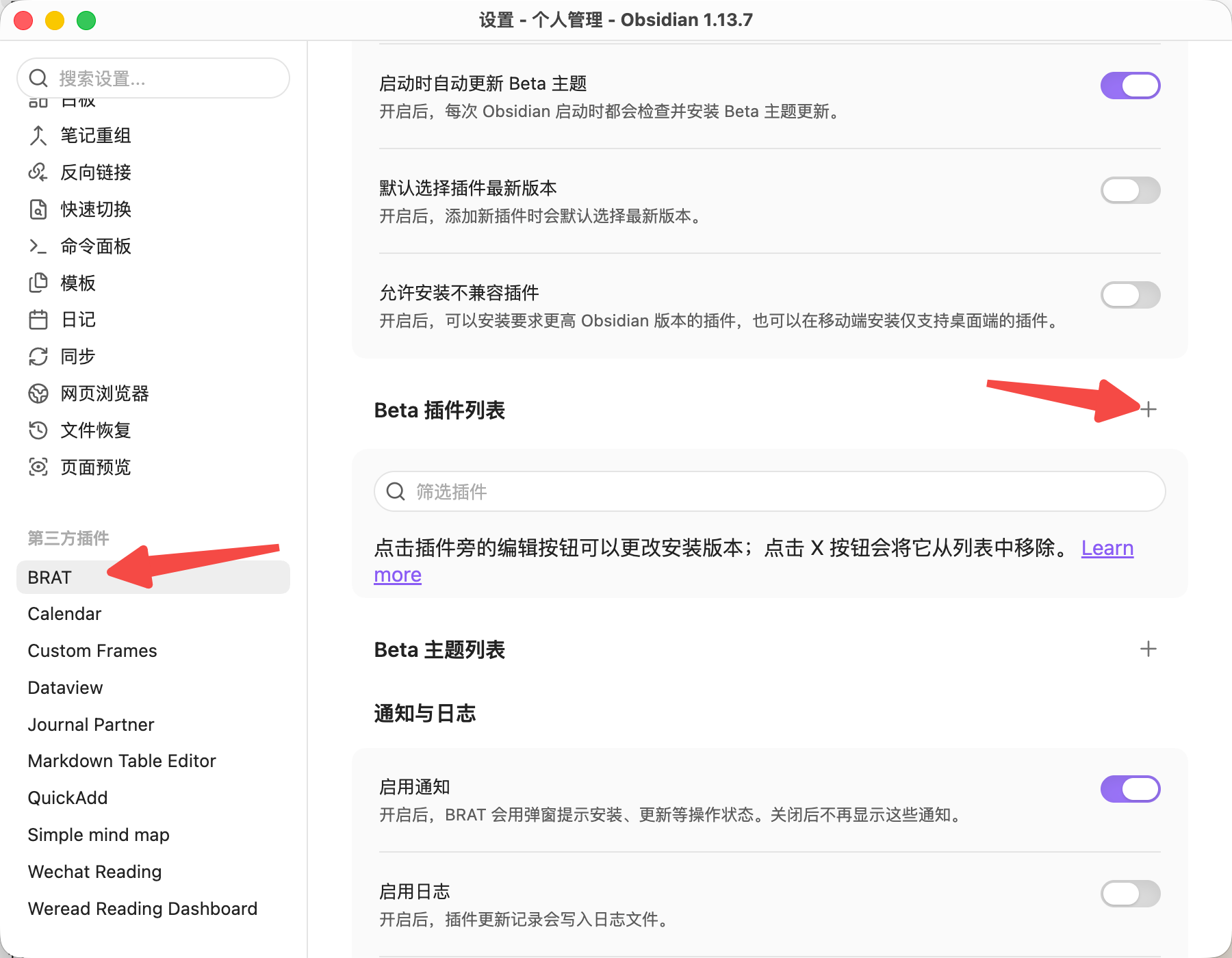Maximize the Obsidian settings window
The image size is (1232, 958).
86,21
